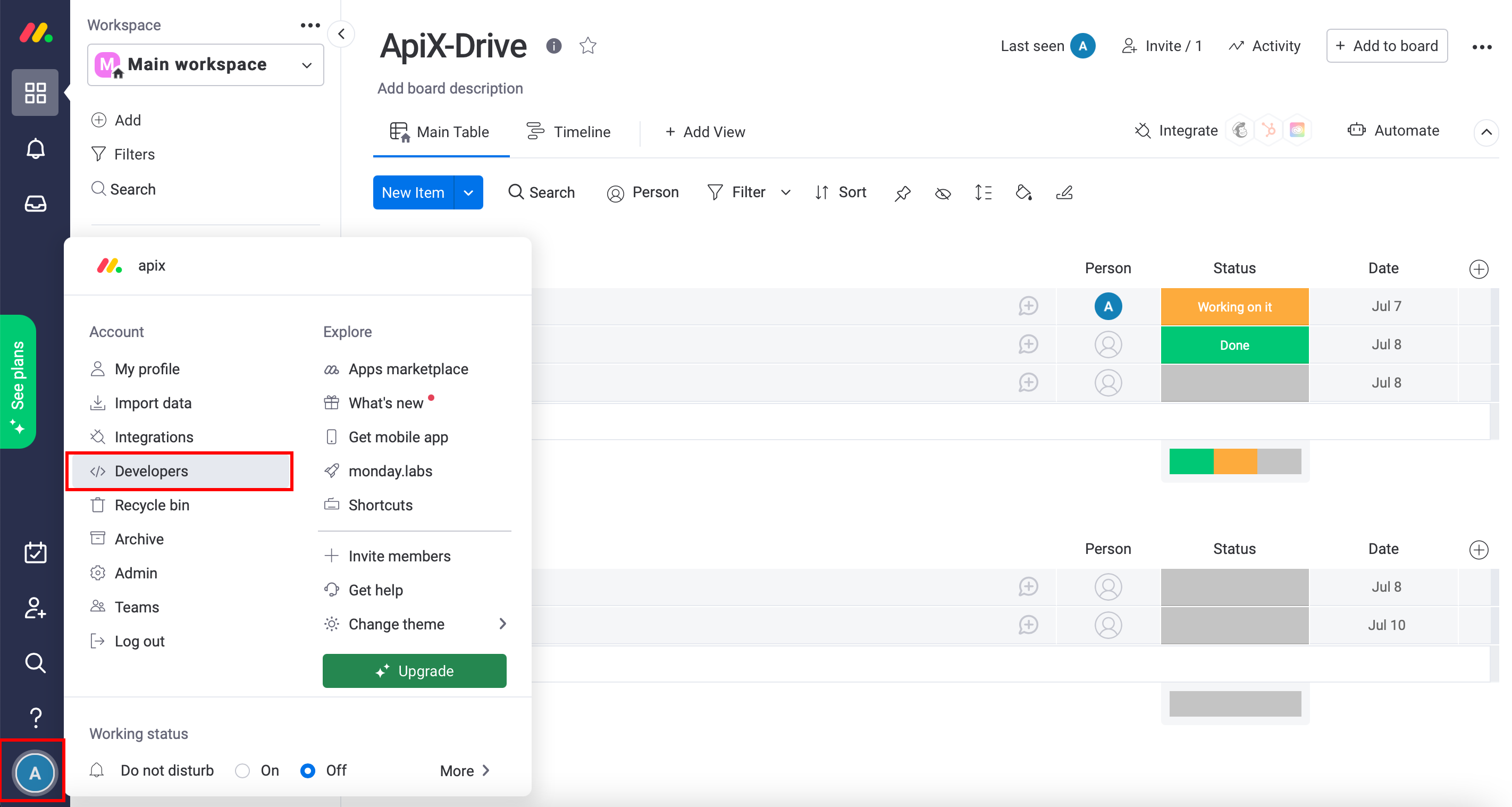
Task: Click the working status color indicator bar
Action: tap(1235, 459)
